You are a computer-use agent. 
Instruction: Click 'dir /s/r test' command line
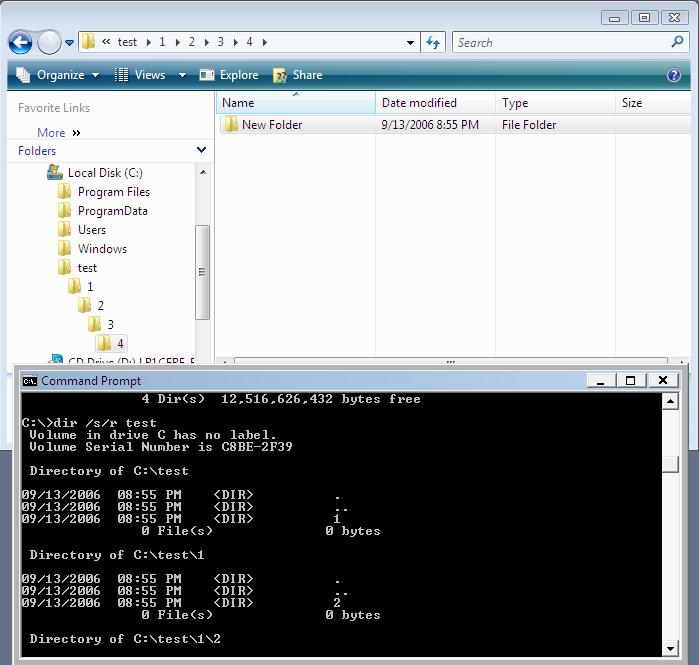[x=105, y=423]
